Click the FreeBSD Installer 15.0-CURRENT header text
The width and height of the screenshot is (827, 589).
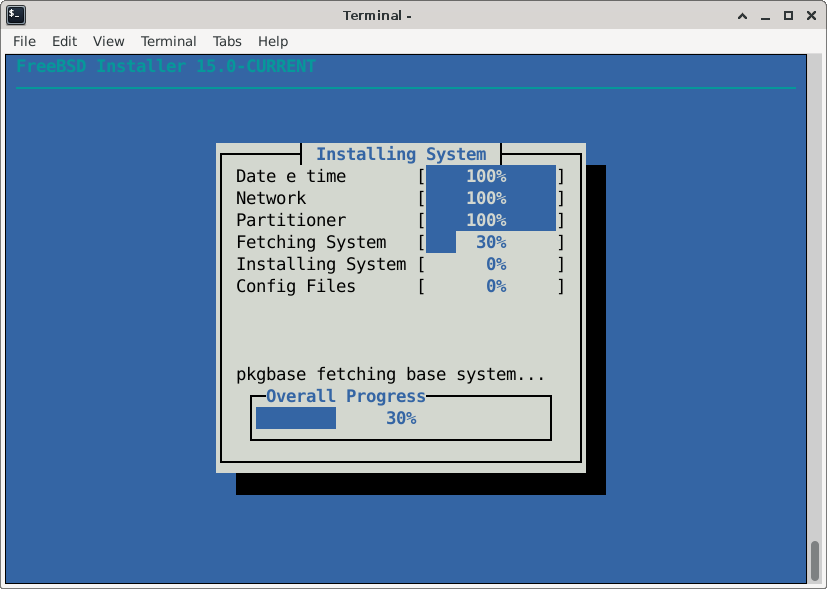coord(166,66)
